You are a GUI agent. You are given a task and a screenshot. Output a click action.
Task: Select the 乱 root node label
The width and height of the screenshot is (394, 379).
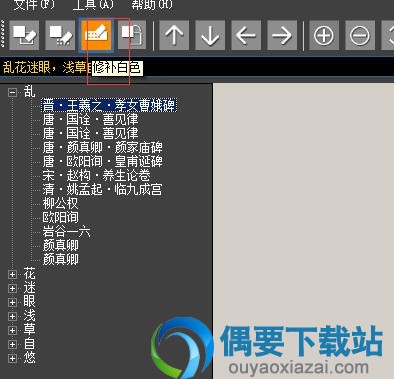click(29, 92)
